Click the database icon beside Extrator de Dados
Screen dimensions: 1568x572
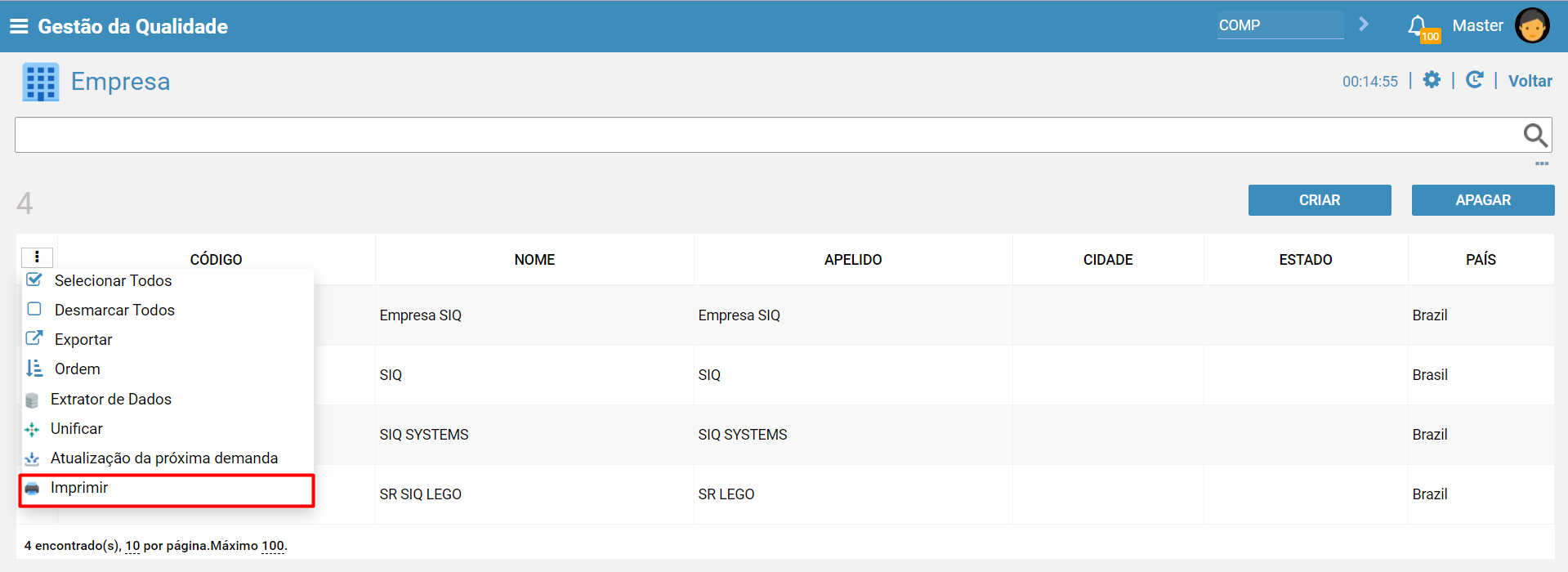pyautogui.click(x=32, y=400)
